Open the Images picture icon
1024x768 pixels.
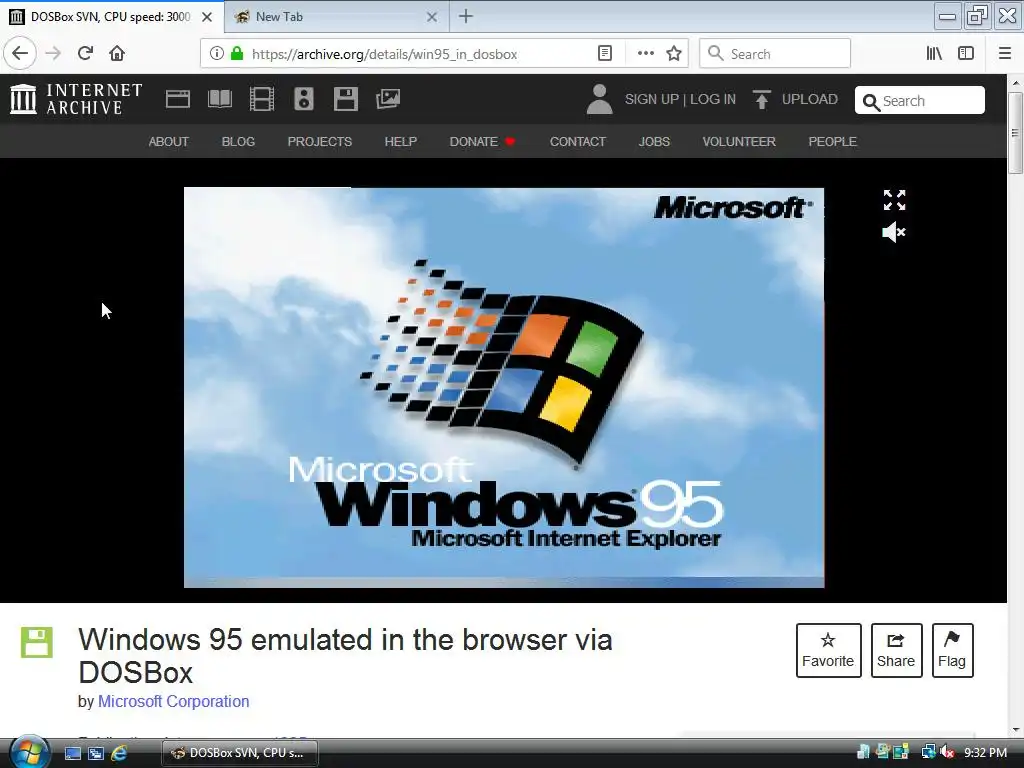coord(388,99)
